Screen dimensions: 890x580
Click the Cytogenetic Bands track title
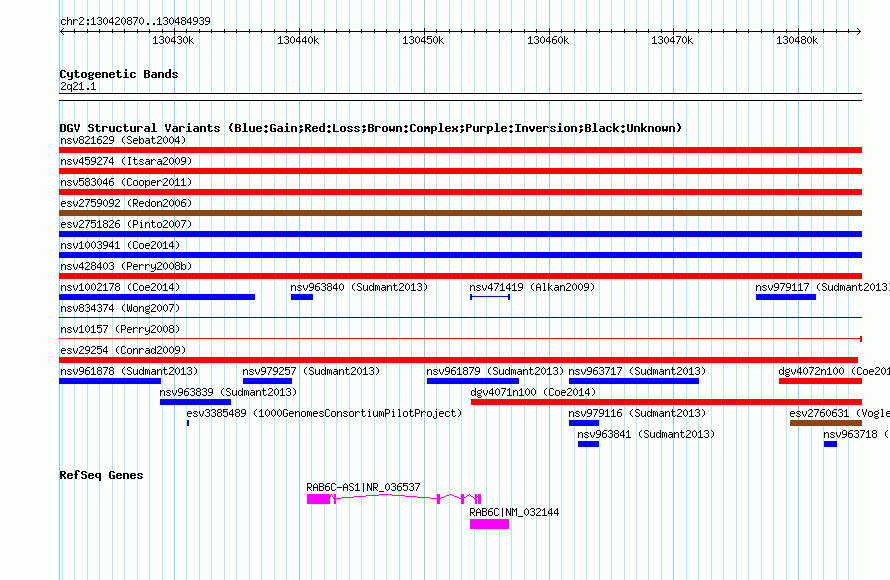tap(119, 74)
